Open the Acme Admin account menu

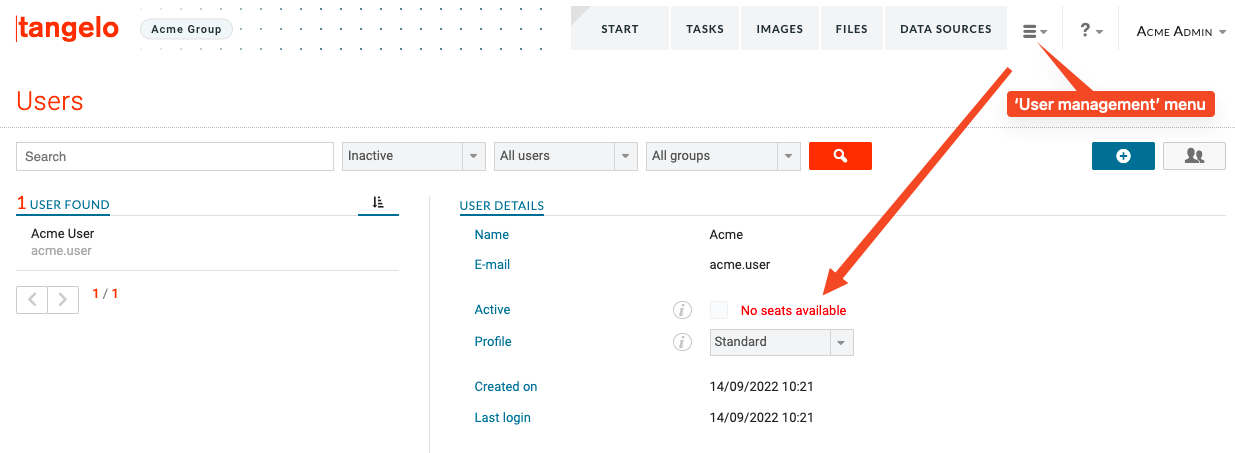[x=1181, y=32]
